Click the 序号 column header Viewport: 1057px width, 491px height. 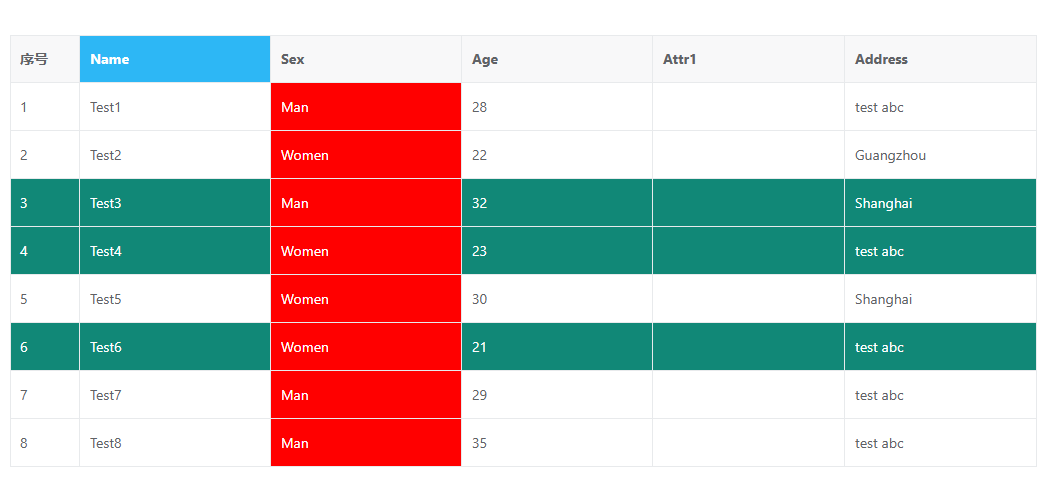(x=45, y=59)
